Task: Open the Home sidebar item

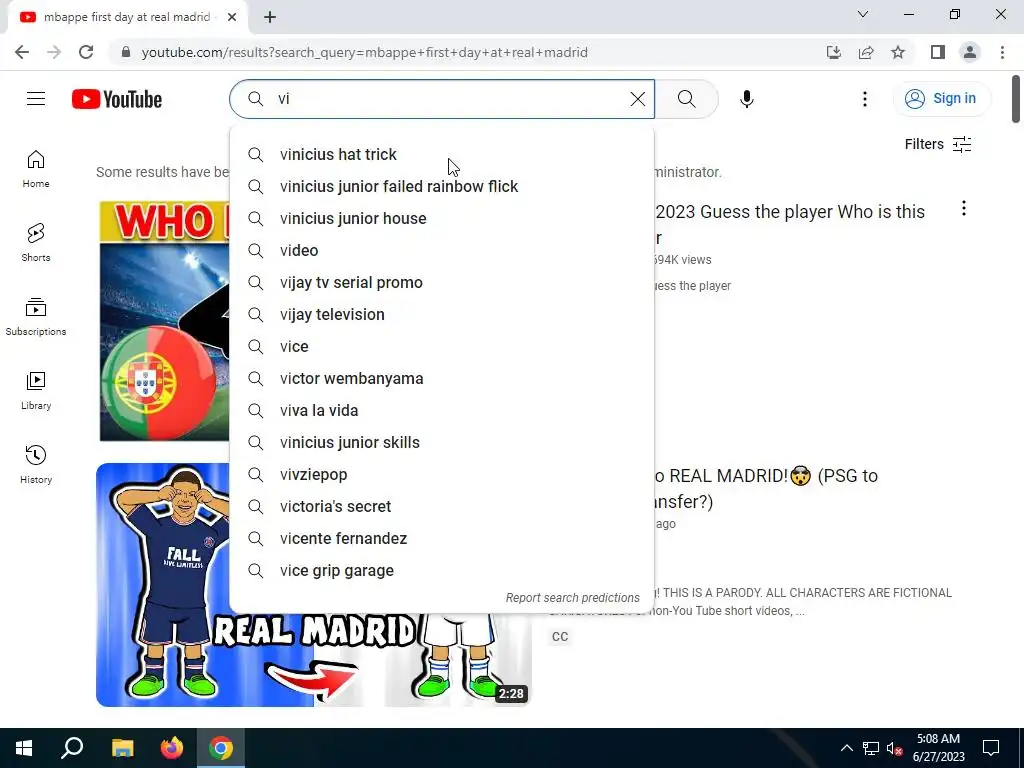Action: [x=36, y=169]
